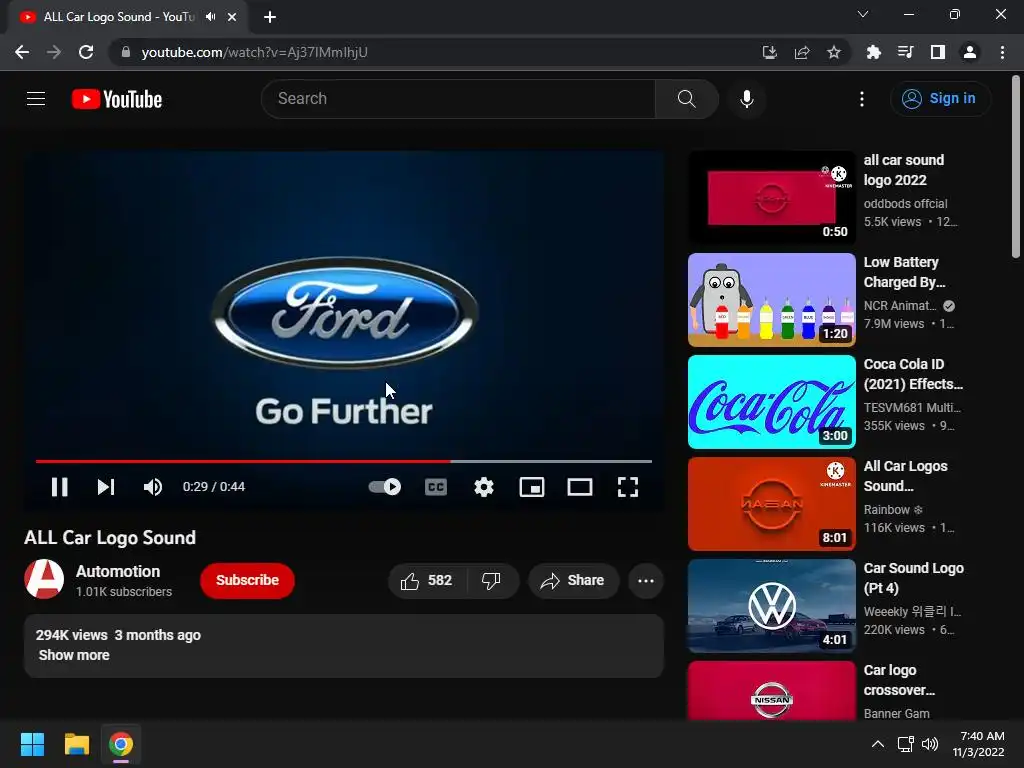
Task: Select the ALL Car Logo Sound tab
Action: tap(127, 17)
